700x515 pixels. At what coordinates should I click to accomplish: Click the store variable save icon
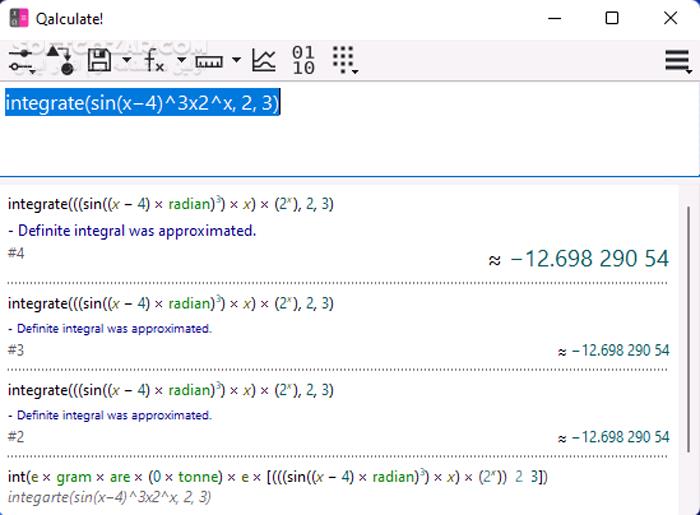tap(100, 61)
